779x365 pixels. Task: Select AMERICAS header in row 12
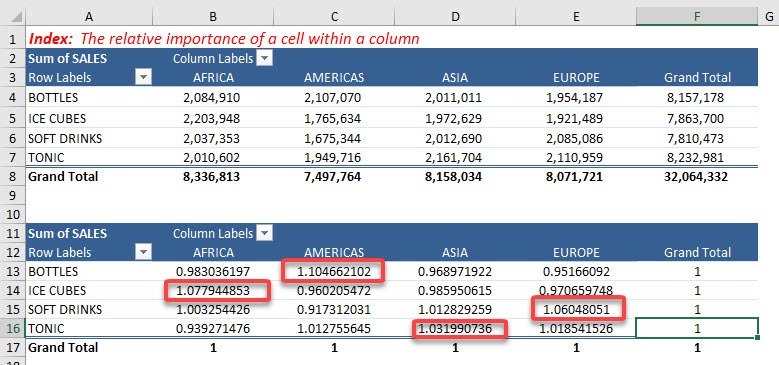click(334, 252)
